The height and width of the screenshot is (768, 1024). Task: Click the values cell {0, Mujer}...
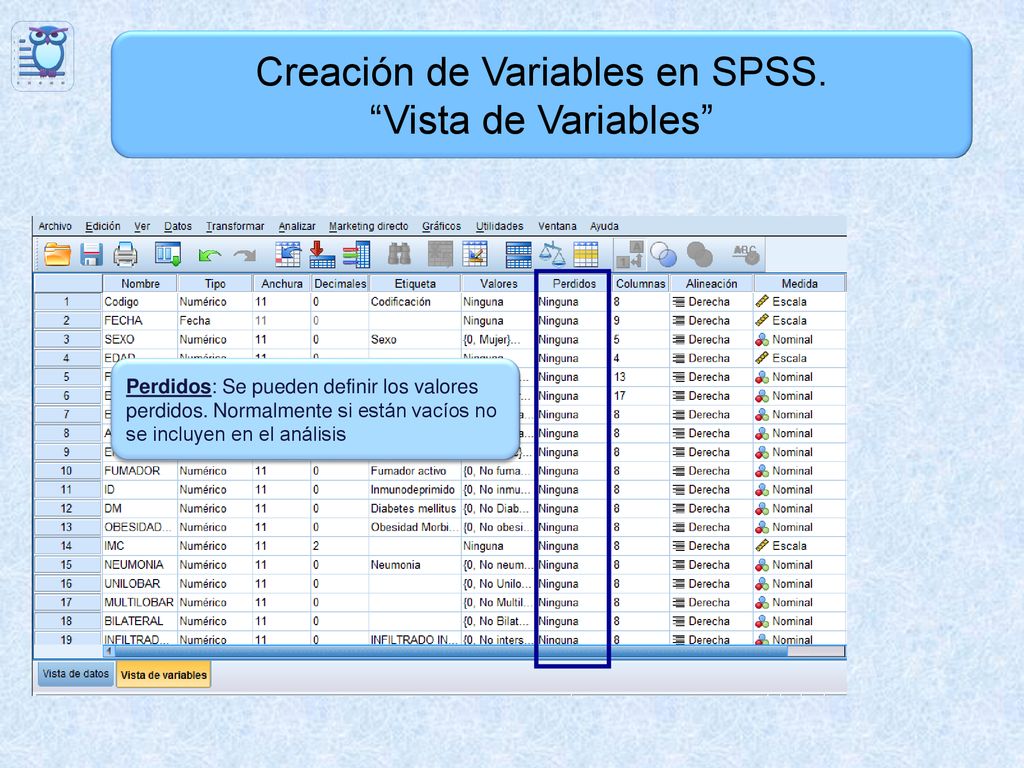pos(498,340)
